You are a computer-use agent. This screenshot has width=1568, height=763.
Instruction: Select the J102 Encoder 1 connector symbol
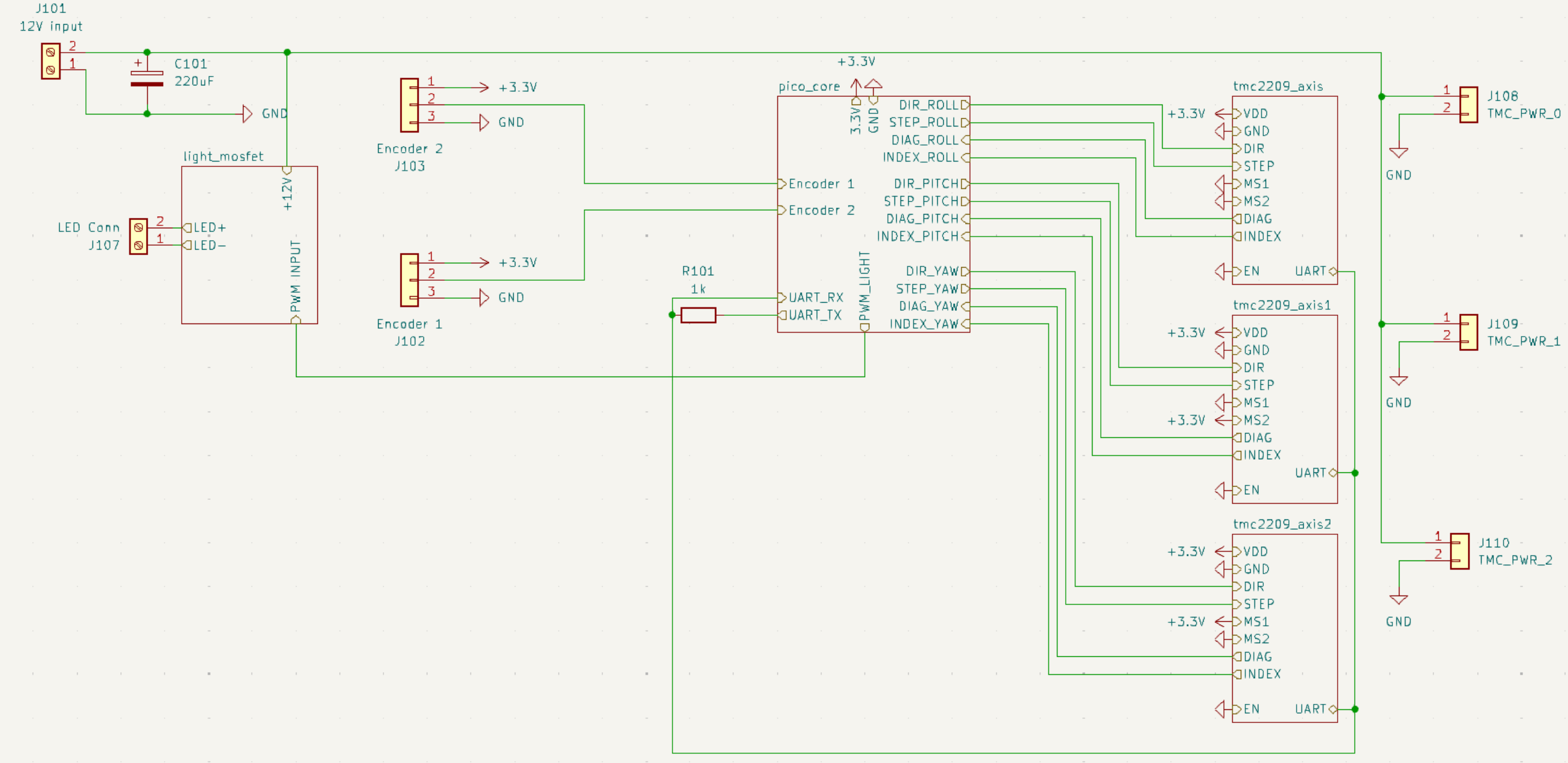(x=410, y=280)
